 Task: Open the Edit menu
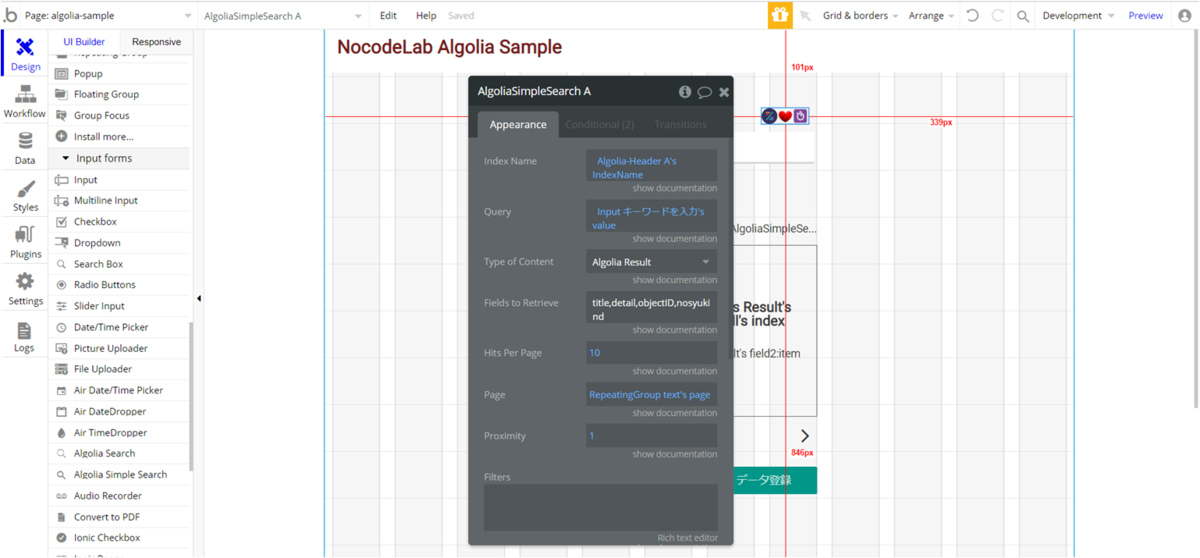(388, 16)
